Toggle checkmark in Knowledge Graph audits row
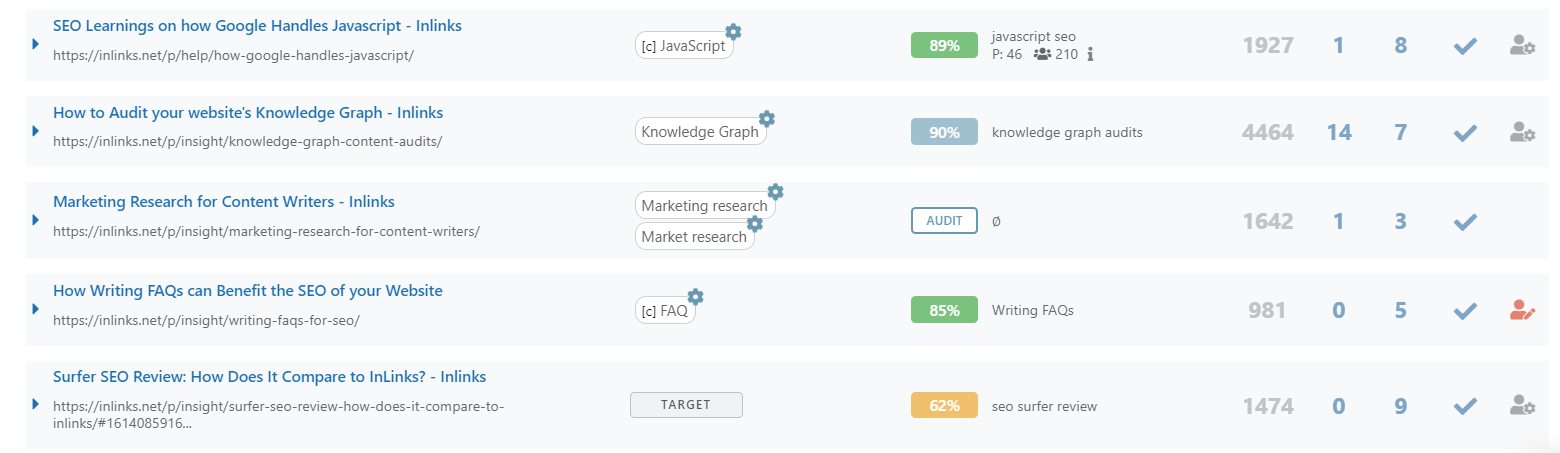Image resolution: width=1560 pixels, height=453 pixels. pos(1465,132)
